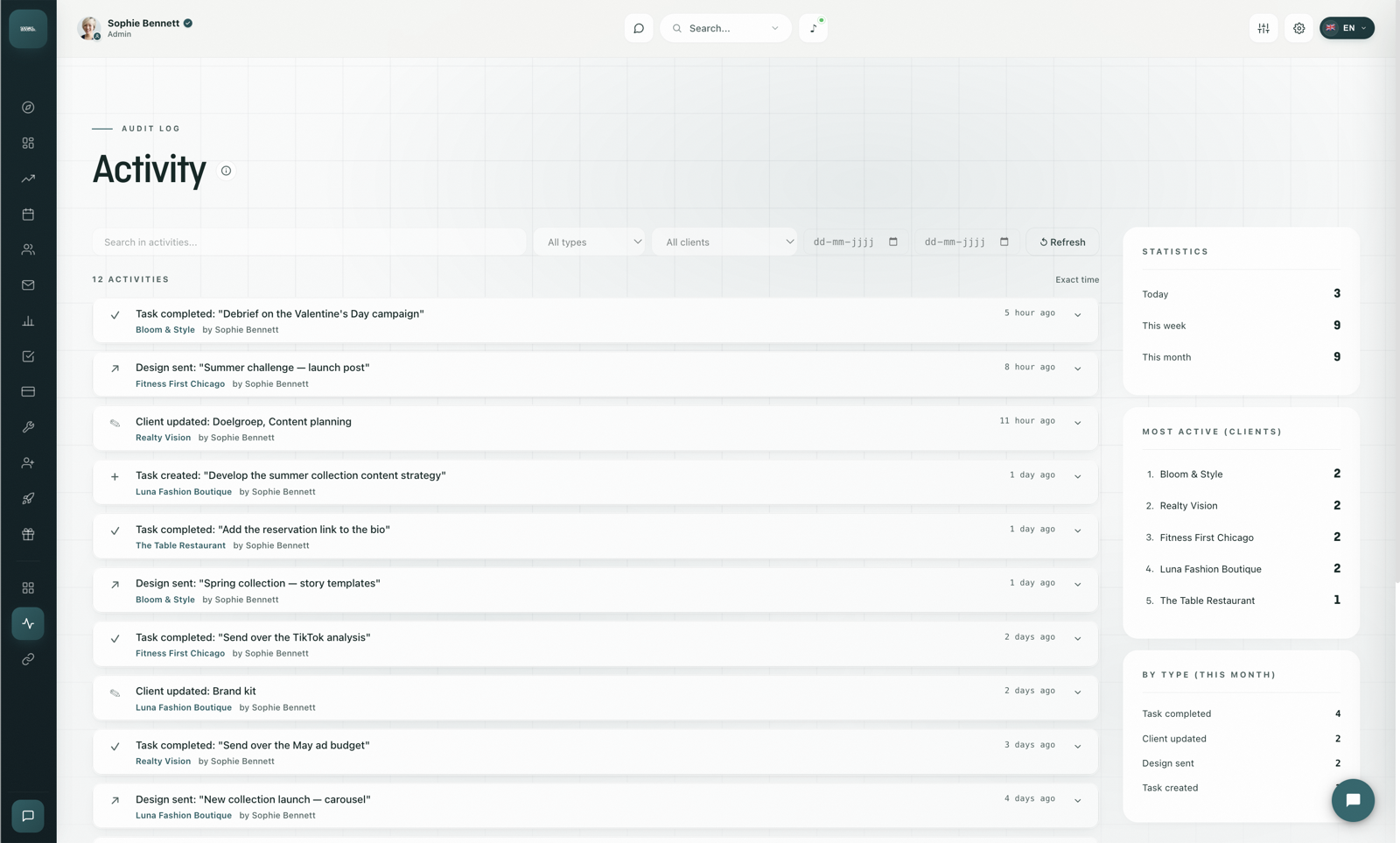Open Luna Fashion Boutique link on Brand kit
This screenshot has height=843, width=1400.
pos(184,707)
